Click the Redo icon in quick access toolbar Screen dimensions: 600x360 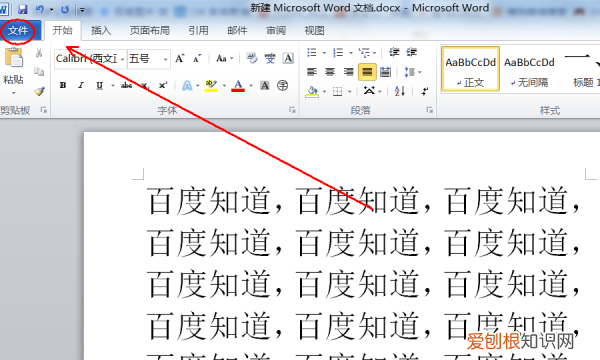point(65,9)
